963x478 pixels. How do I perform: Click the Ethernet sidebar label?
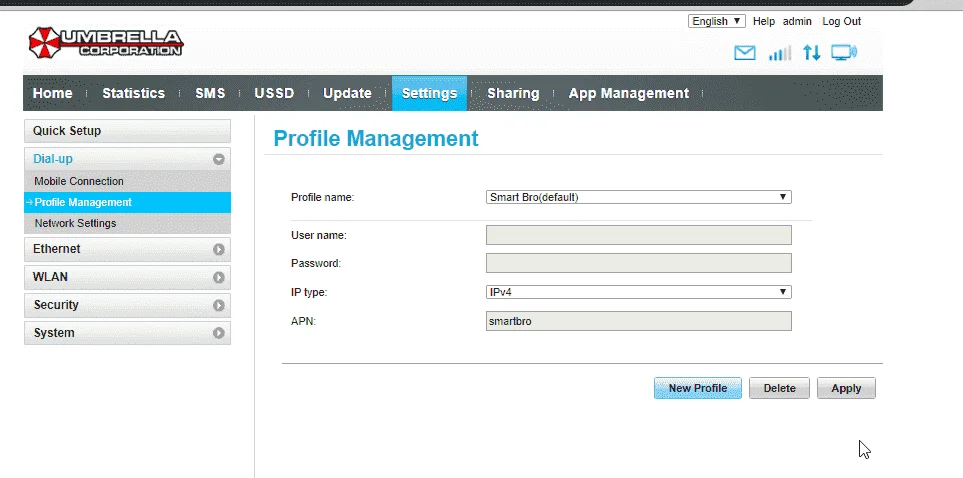[x=57, y=249]
